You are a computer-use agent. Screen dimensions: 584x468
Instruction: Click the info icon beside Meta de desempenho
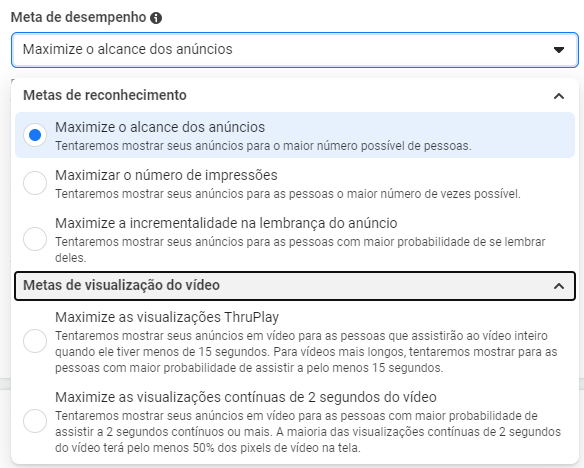(x=156, y=18)
